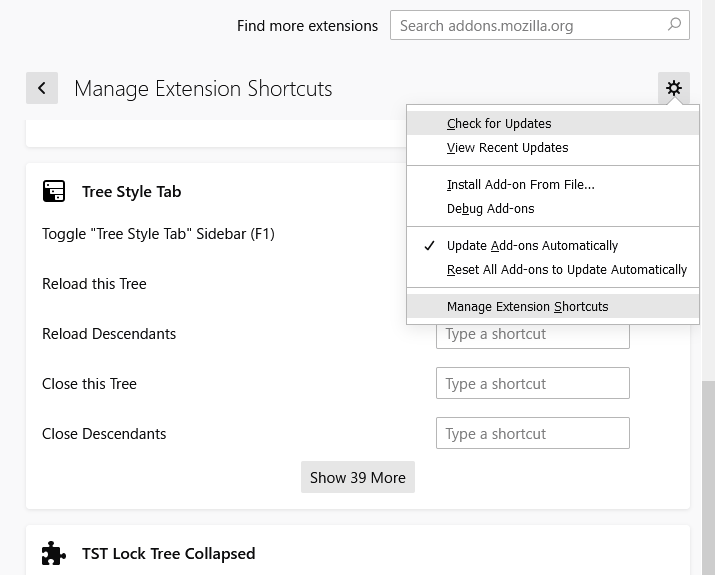Viewport: 715px width, 575px height.
Task: Click the back arrow button
Action: [x=42, y=88]
